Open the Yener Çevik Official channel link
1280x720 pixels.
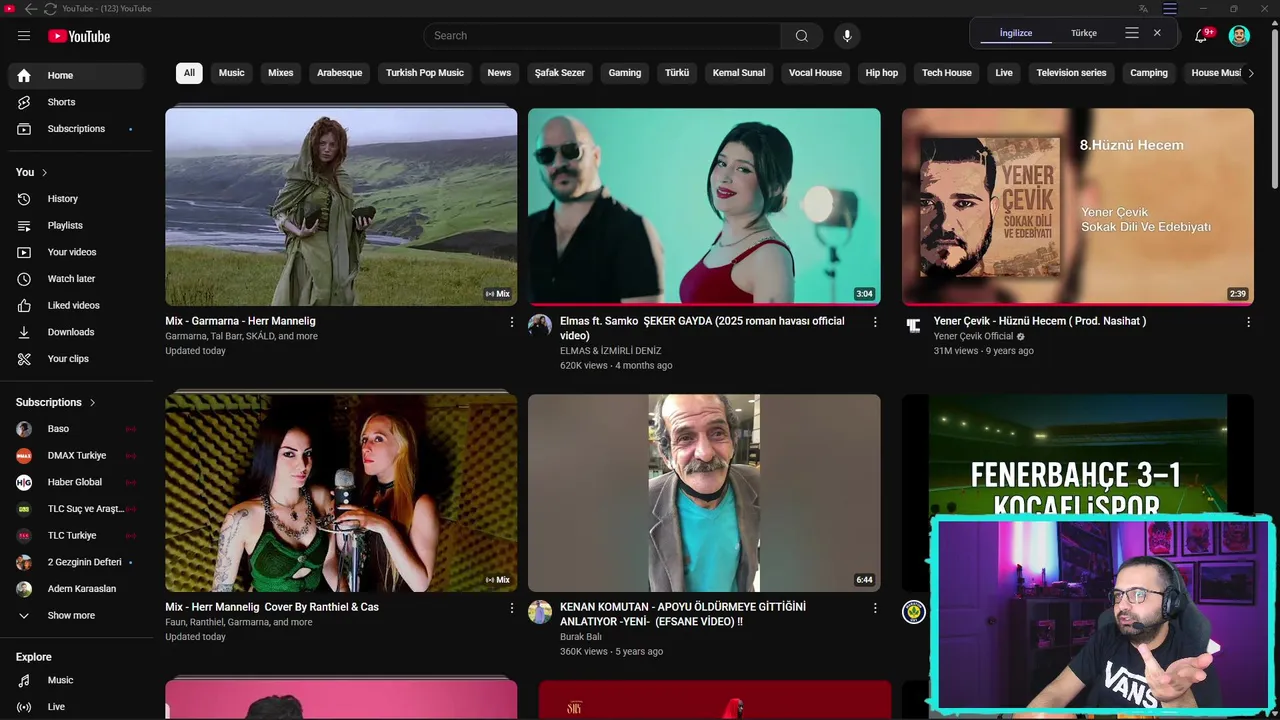[973, 336]
